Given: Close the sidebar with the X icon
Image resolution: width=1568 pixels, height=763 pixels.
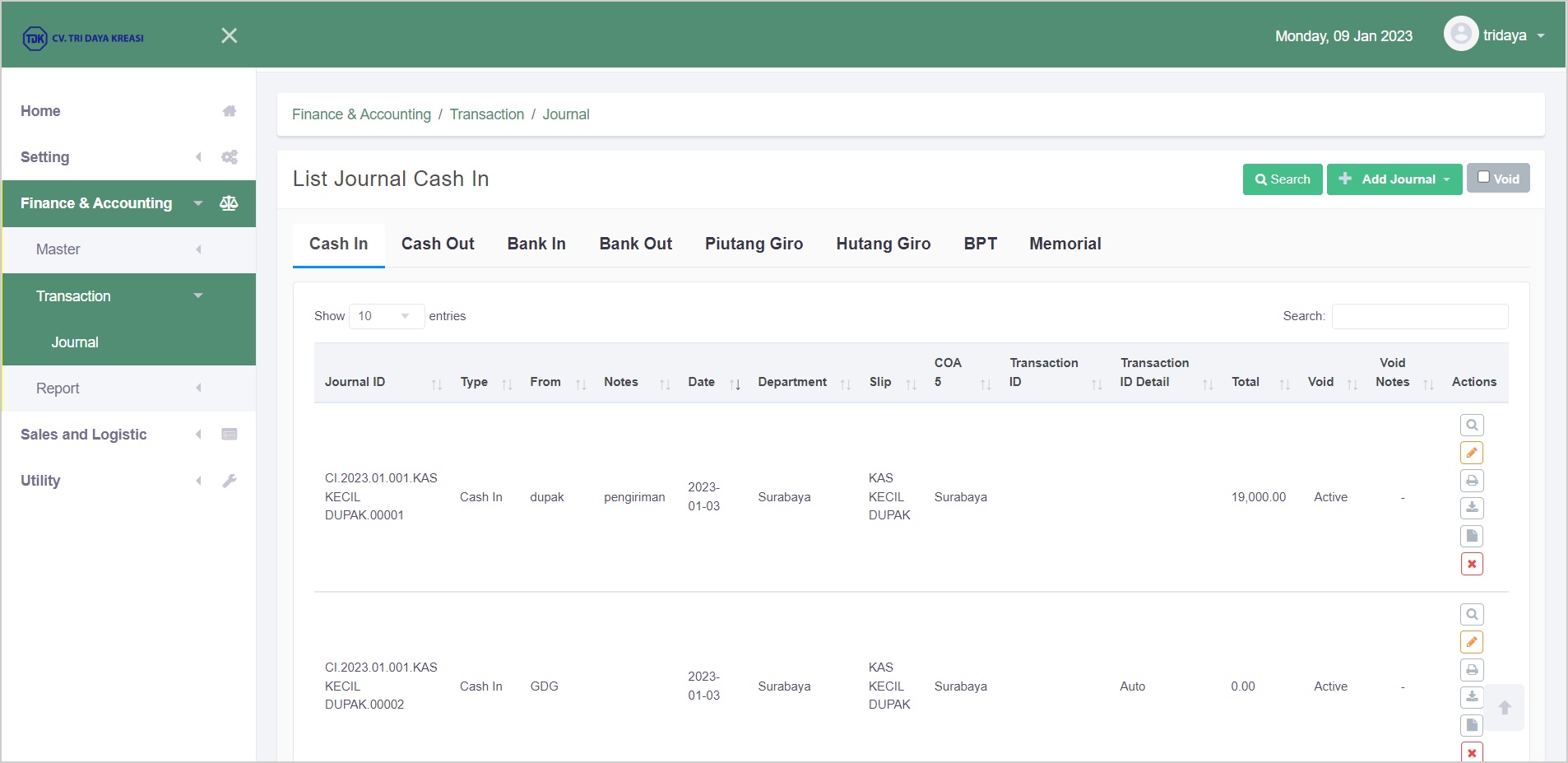Looking at the screenshot, I should (x=230, y=35).
